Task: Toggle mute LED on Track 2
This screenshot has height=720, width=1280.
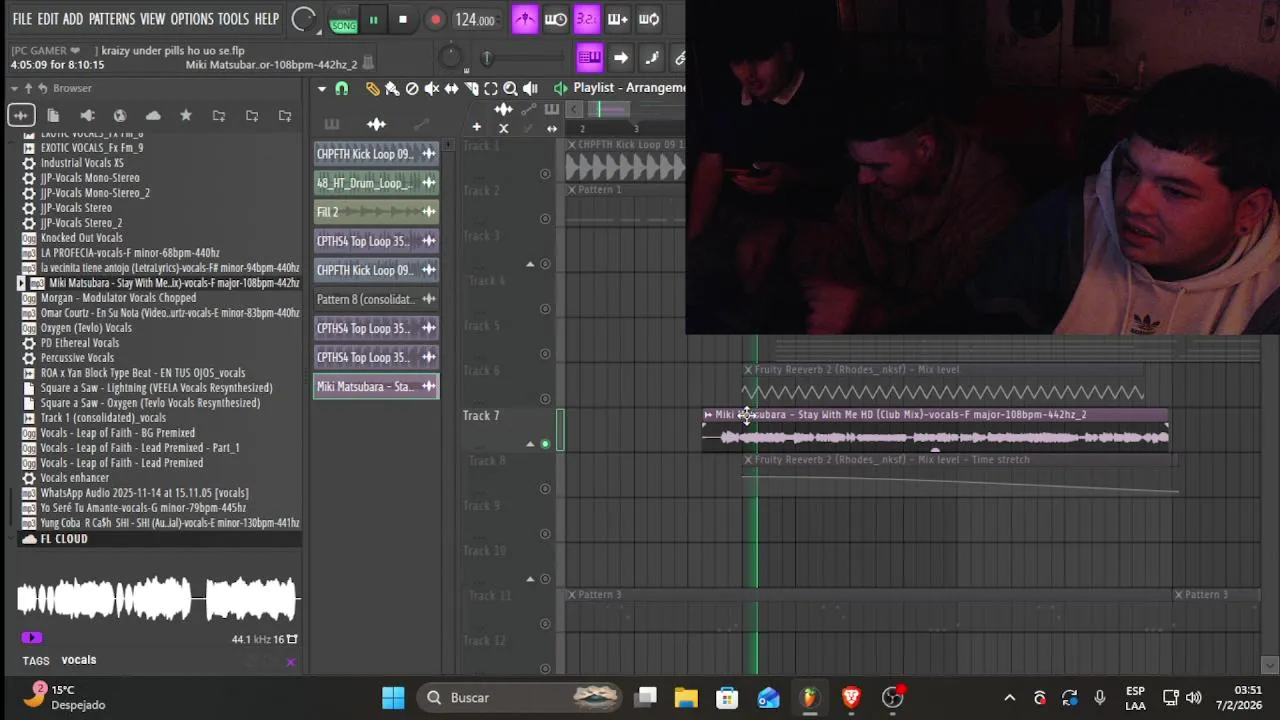Action: 545,219
